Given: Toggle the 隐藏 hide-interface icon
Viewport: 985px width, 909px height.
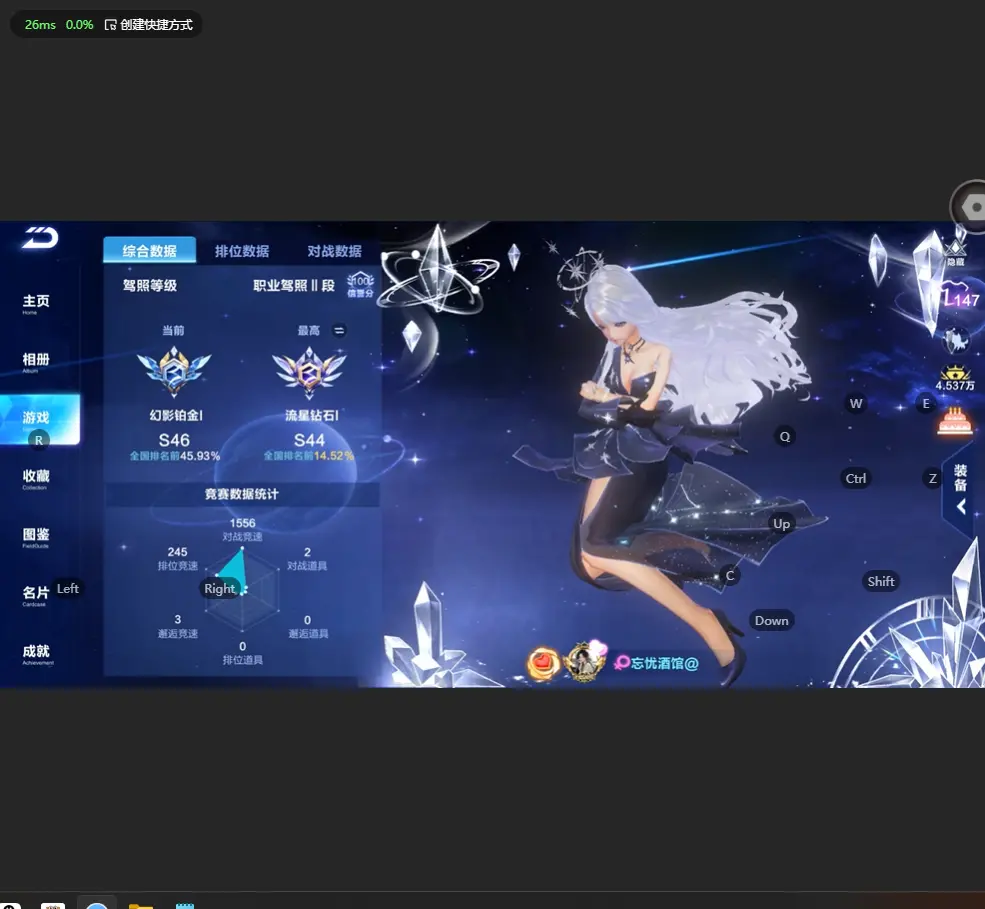Looking at the screenshot, I should [x=955, y=253].
